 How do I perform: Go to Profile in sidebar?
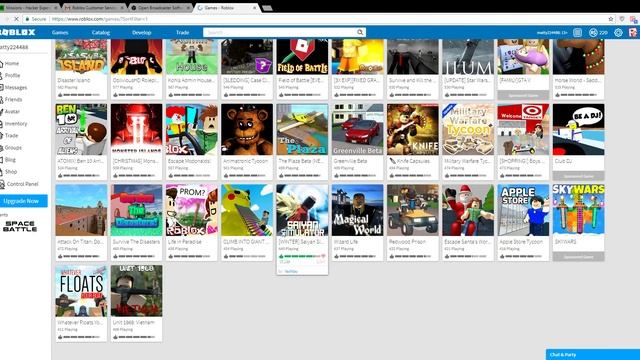click(12, 76)
